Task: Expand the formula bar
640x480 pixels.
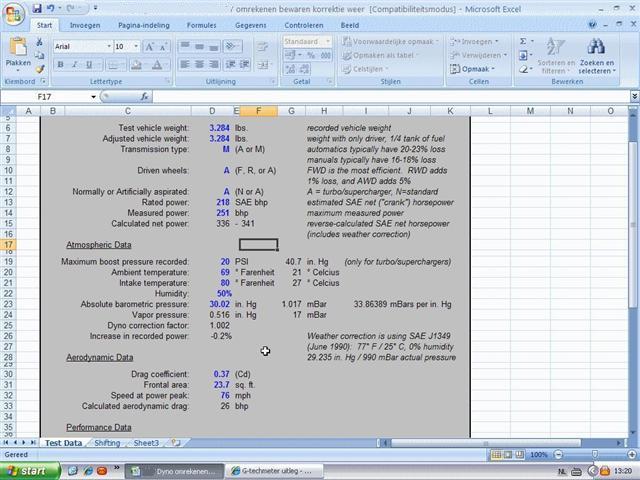Action: [x=634, y=97]
